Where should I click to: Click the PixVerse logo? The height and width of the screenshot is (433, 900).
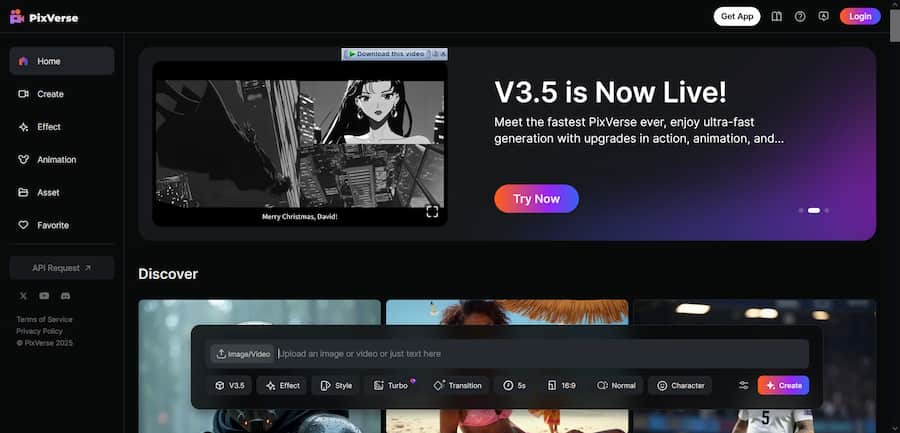[x=44, y=17]
